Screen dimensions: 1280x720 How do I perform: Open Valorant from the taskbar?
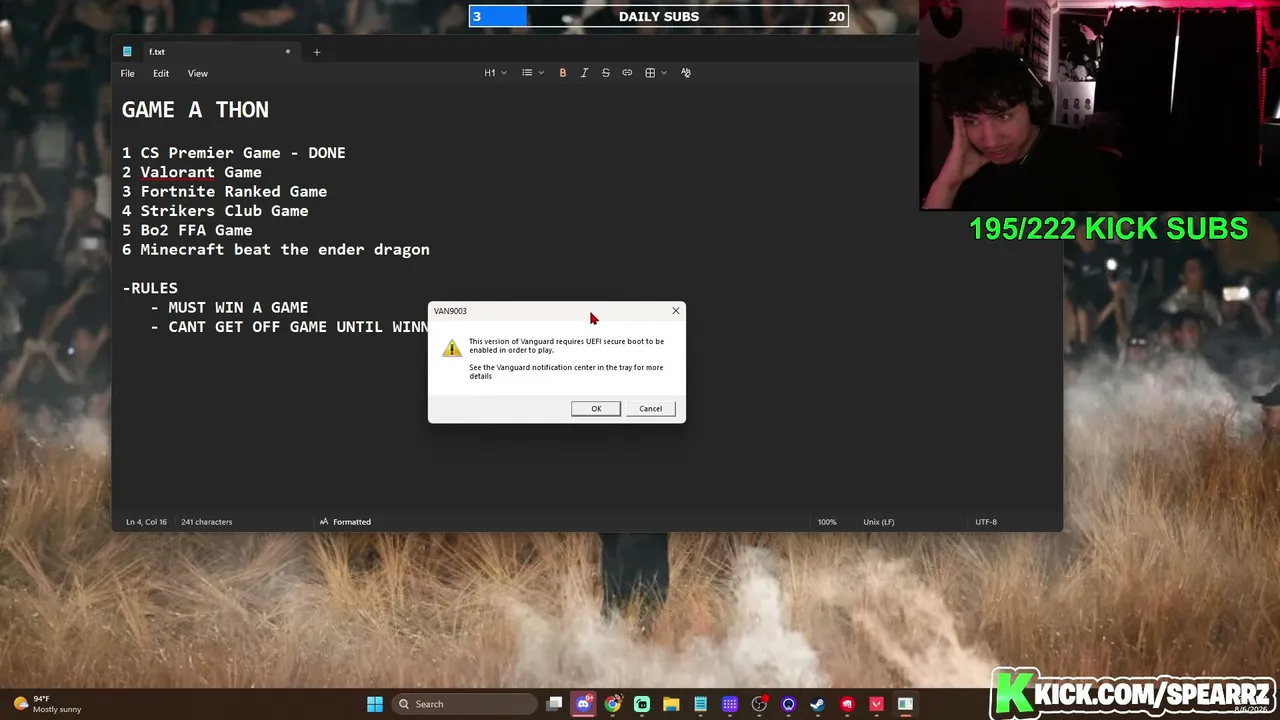pyautogui.click(x=876, y=704)
